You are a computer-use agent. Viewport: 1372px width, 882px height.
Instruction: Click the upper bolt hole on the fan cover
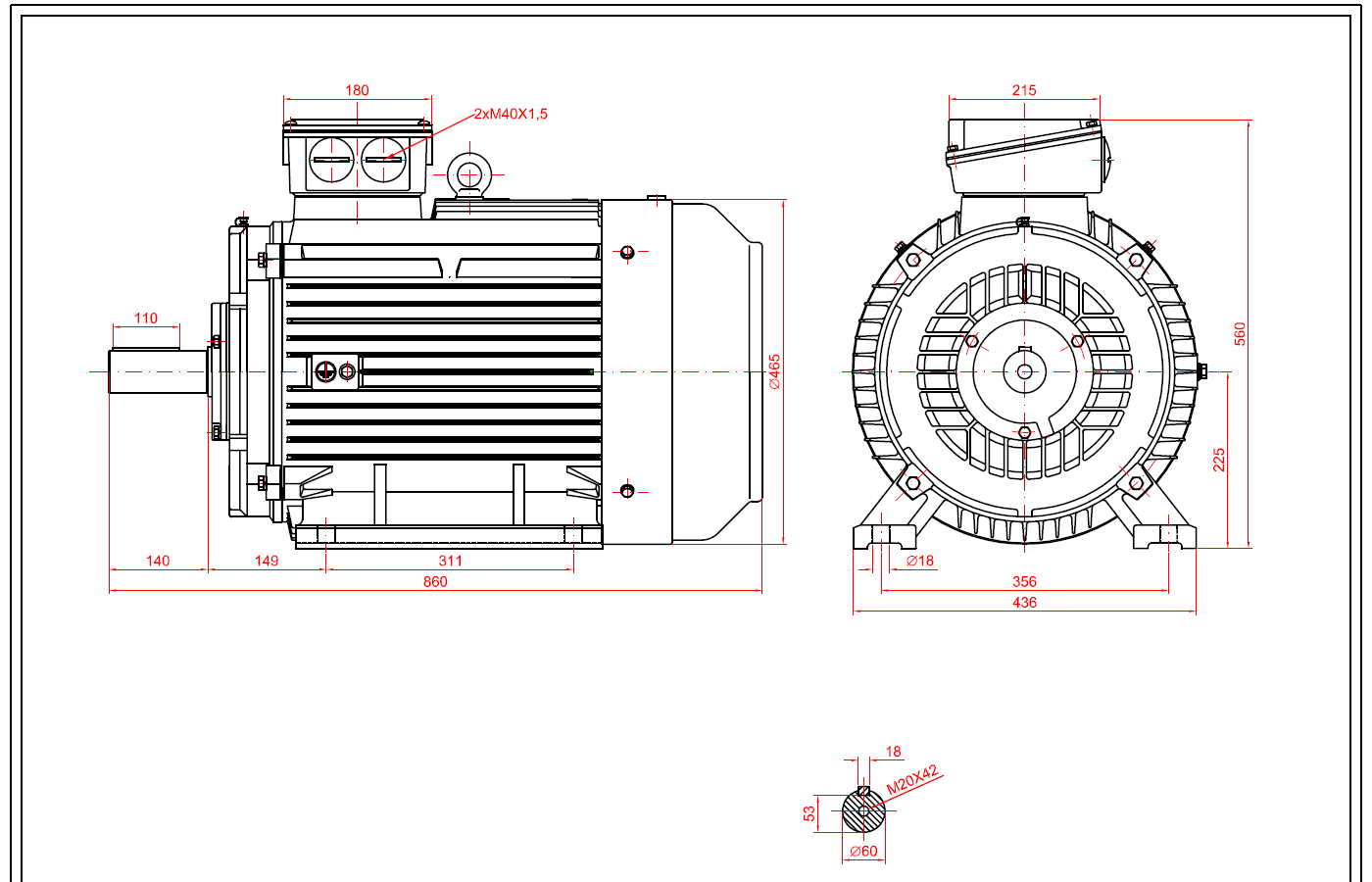tap(627, 253)
